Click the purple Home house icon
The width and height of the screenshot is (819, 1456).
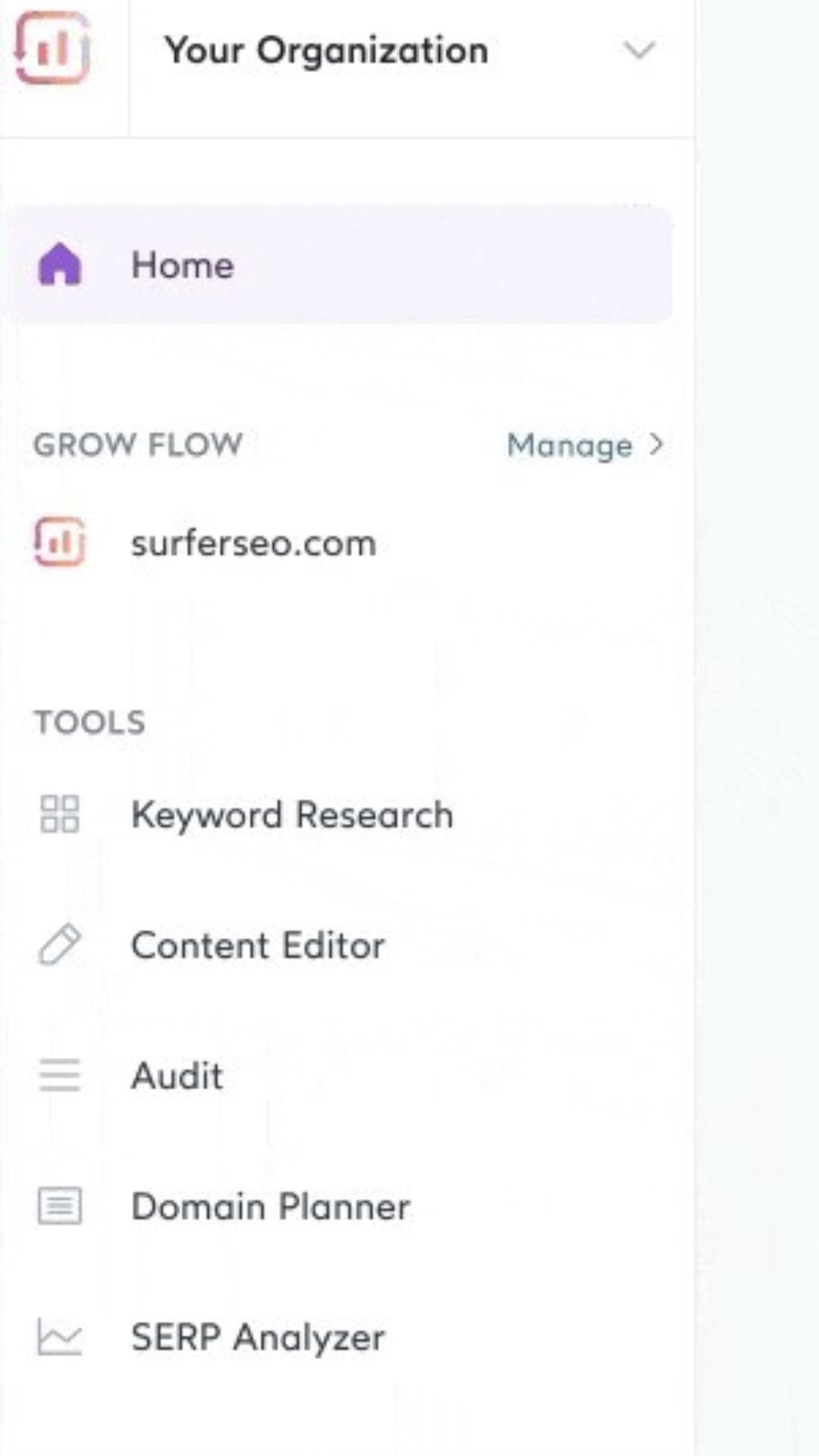tap(59, 265)
